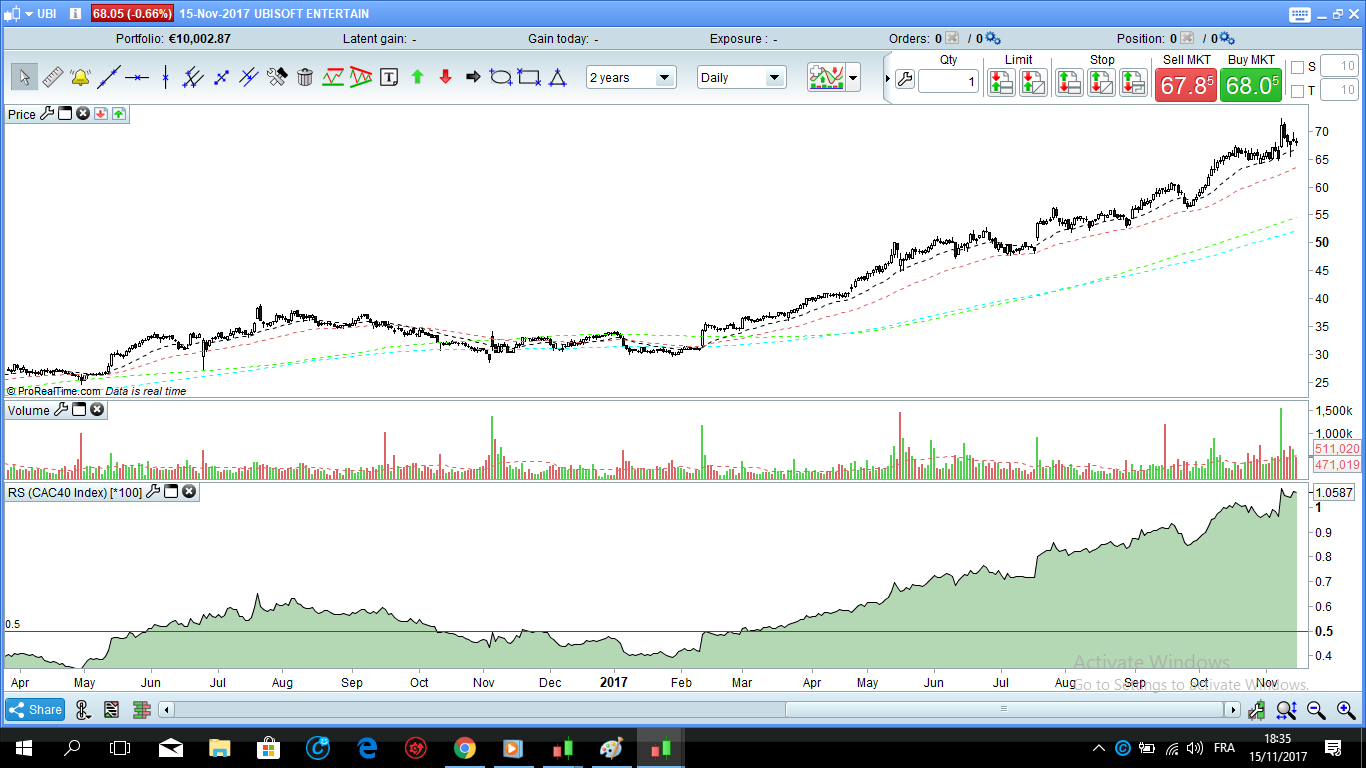Screen dimensions: 1366x768
Task: Select the black right arrow marker
Action: pos(473,77)
